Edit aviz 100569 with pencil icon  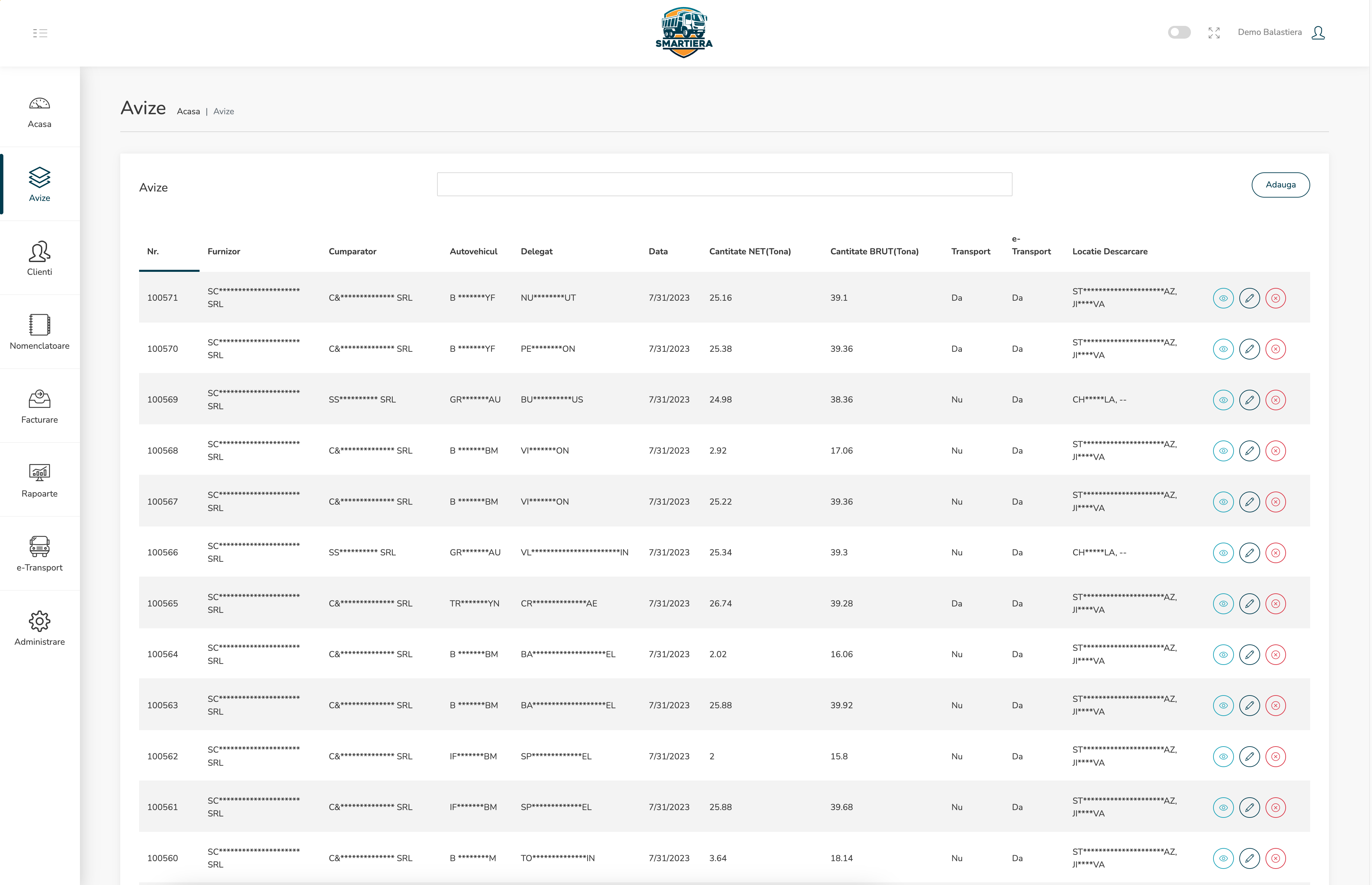1249,400
